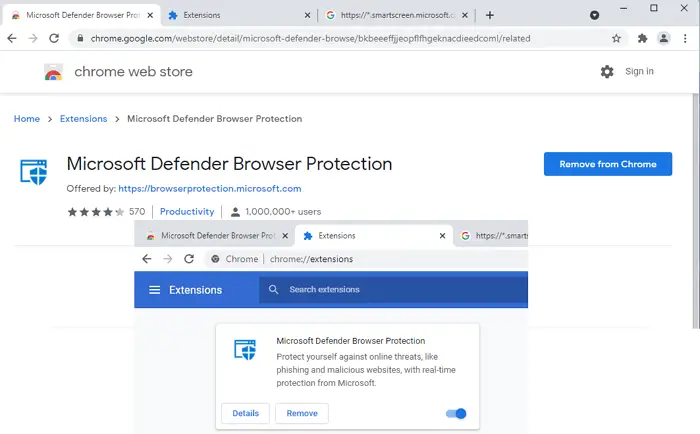
Task: Bookmark this page with the star icon
Action: [x=616, y=38]
